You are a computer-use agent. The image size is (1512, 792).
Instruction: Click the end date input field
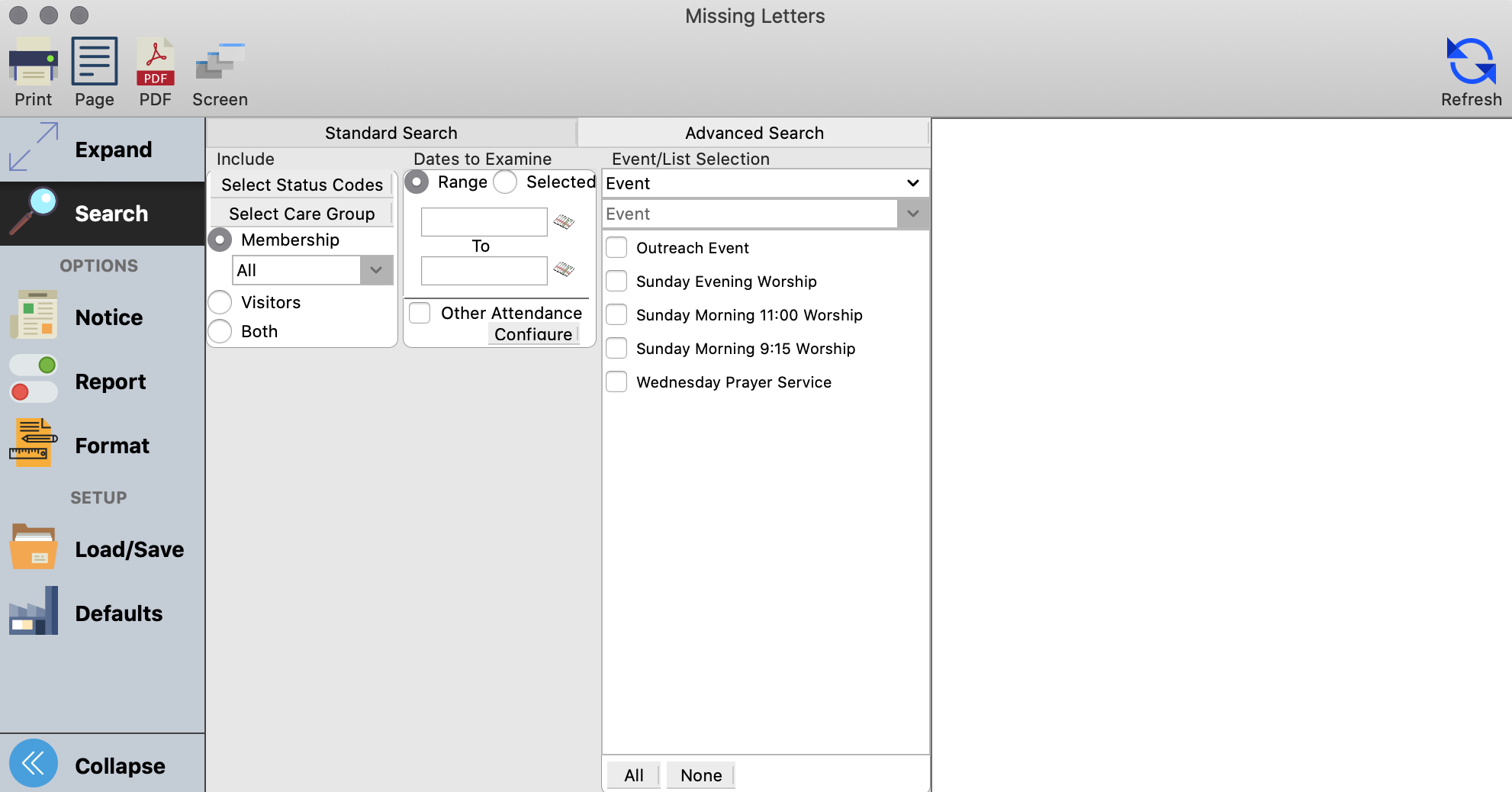[x=484, y=270]
